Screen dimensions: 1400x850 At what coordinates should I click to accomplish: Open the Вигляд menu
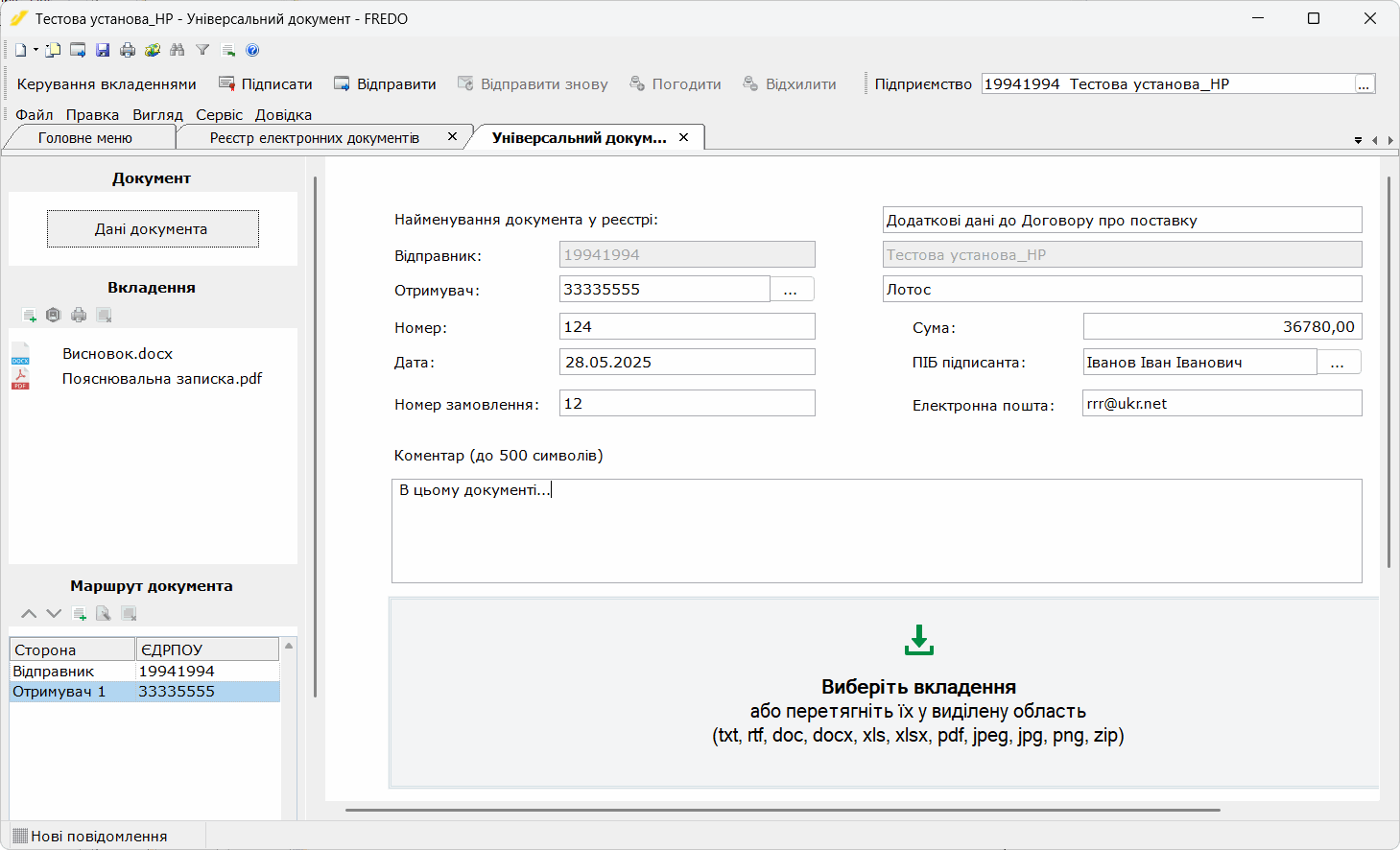157,115
